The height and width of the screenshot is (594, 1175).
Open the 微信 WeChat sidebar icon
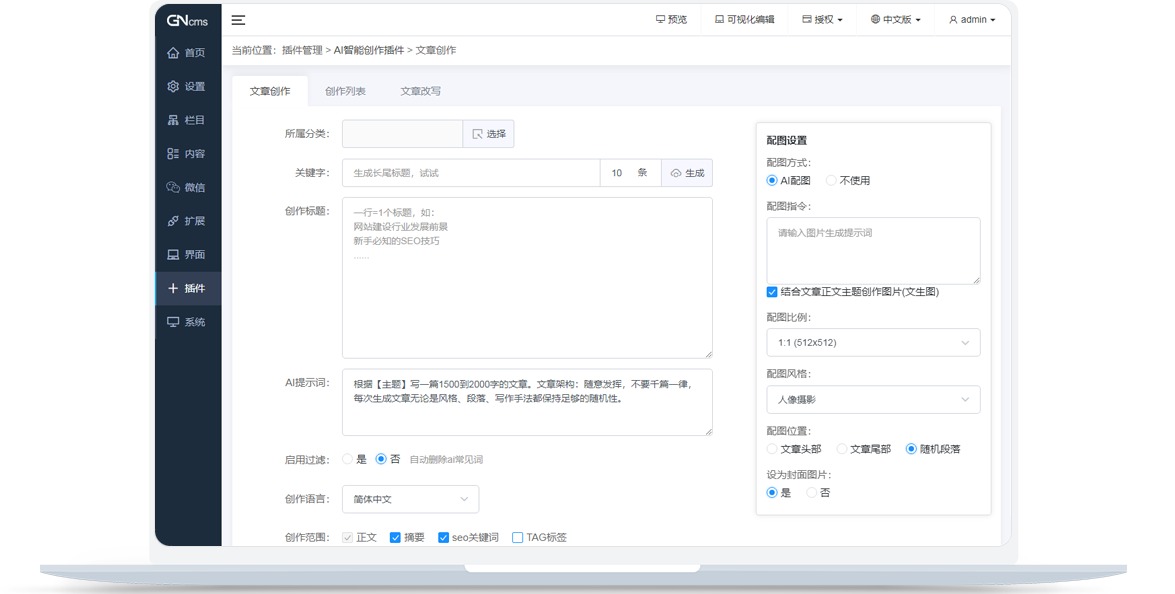(173, 188)
